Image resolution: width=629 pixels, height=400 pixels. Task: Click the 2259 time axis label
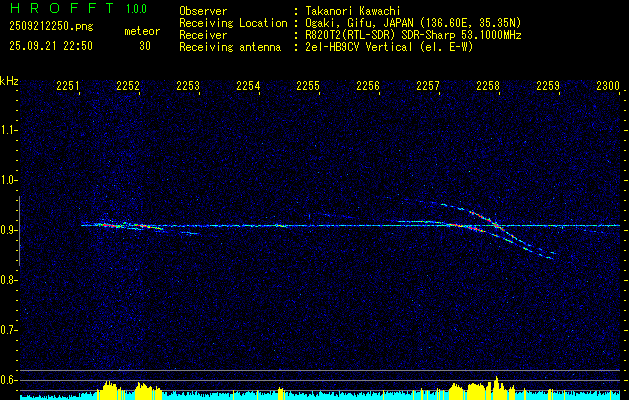[548, 85]
